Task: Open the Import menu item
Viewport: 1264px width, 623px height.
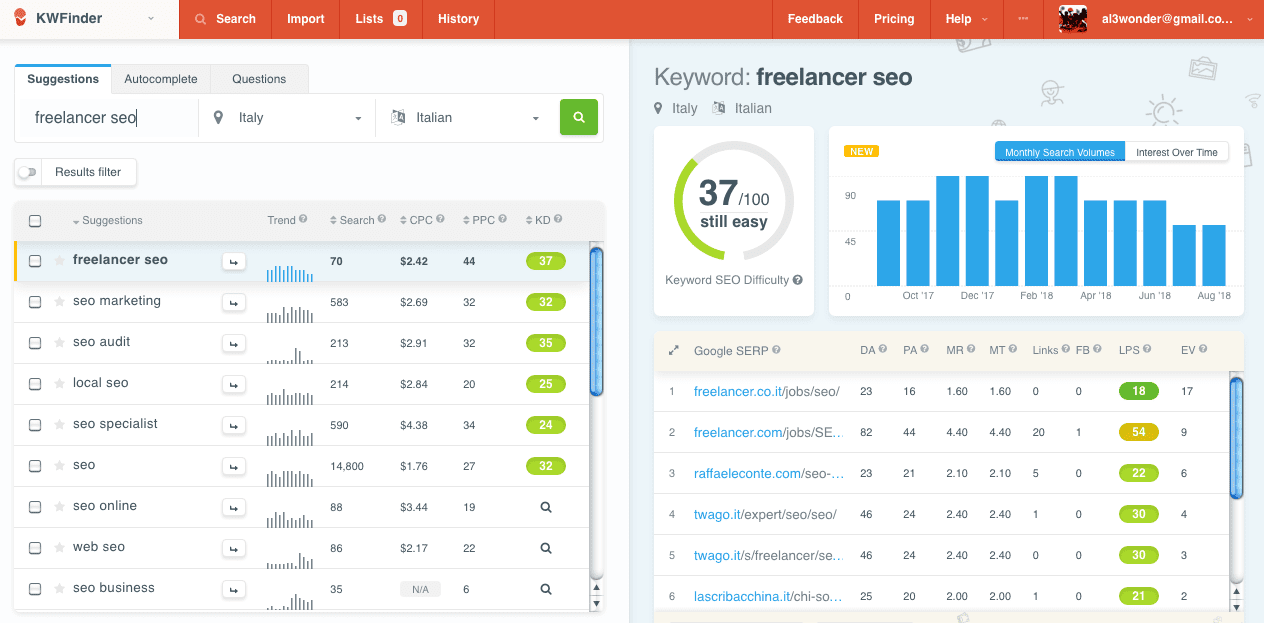Action: click(x=306, y=19)
